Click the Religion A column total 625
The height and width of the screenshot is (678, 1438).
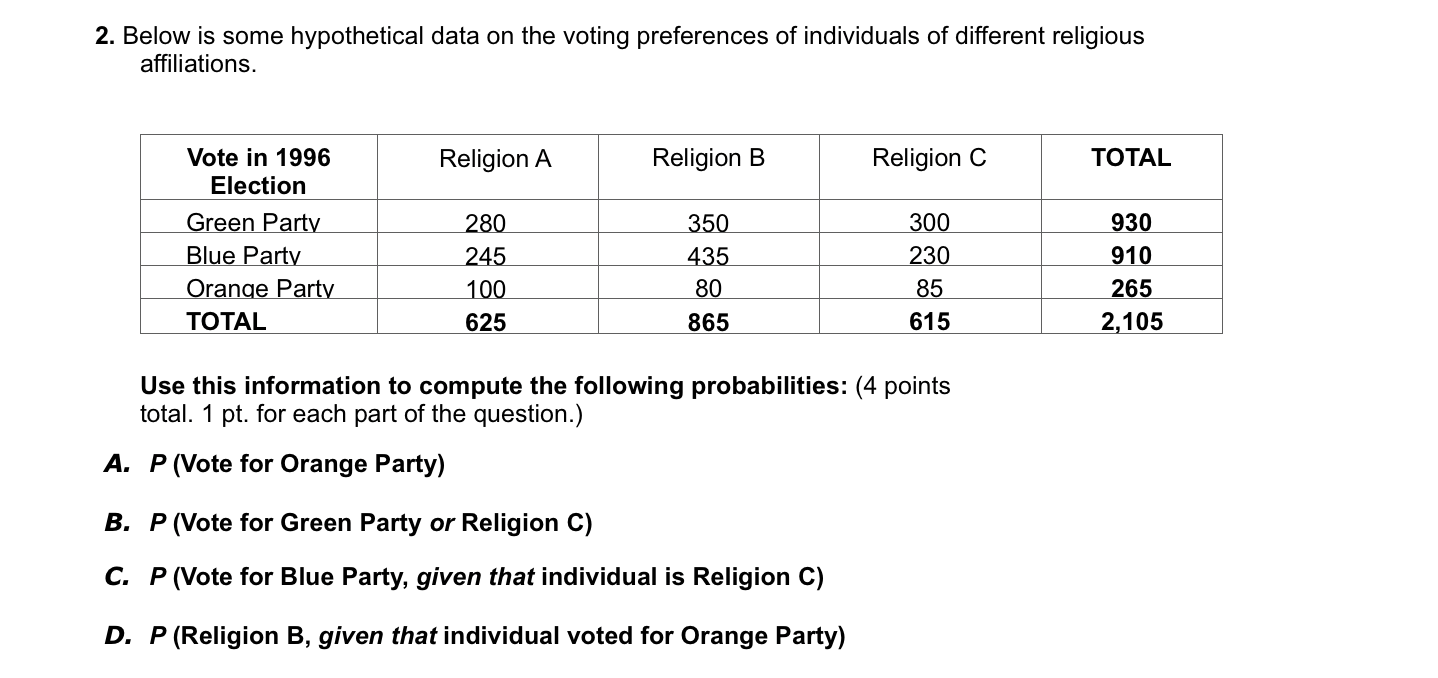486,322
